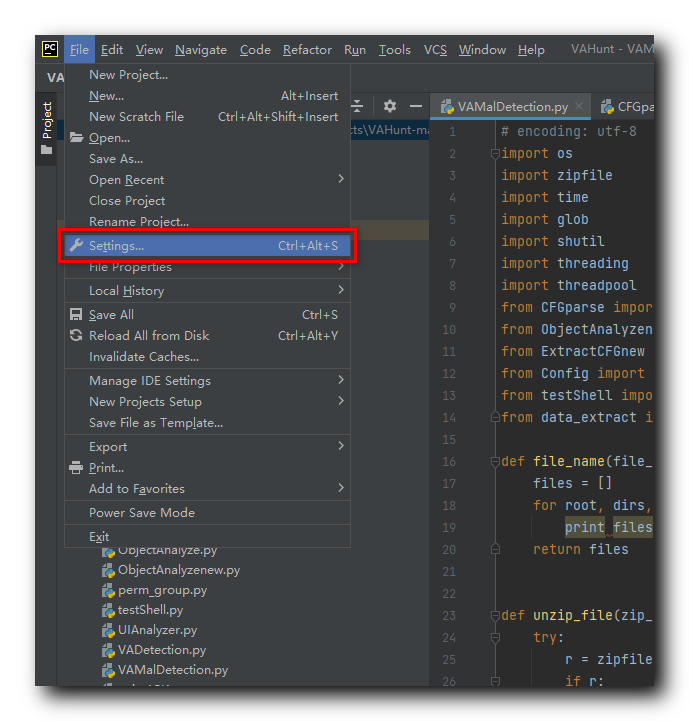Screen dimensions: 689x721
Task: Expand the Export submenu
Action: tap(341, 446)
